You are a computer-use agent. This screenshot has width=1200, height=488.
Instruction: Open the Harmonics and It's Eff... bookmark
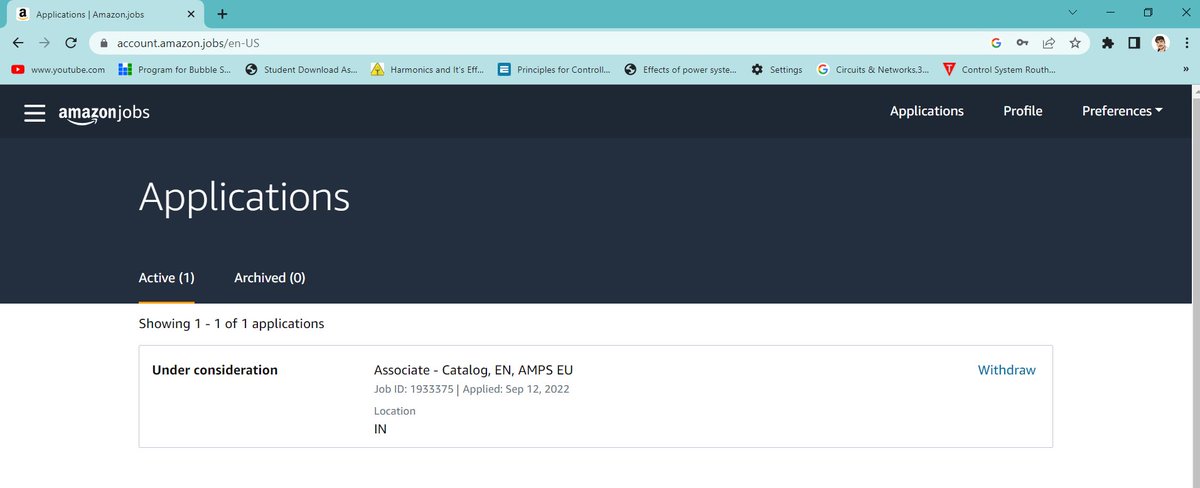click(x=427, y=70)
